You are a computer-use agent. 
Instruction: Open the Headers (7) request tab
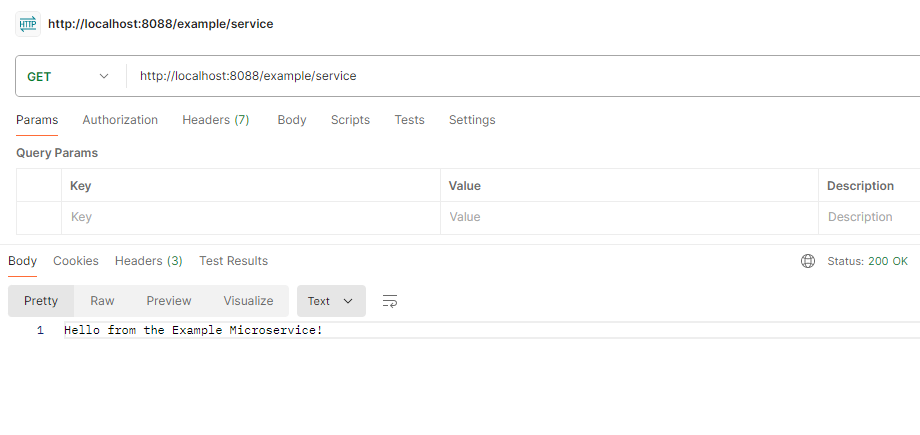point(215,120)
